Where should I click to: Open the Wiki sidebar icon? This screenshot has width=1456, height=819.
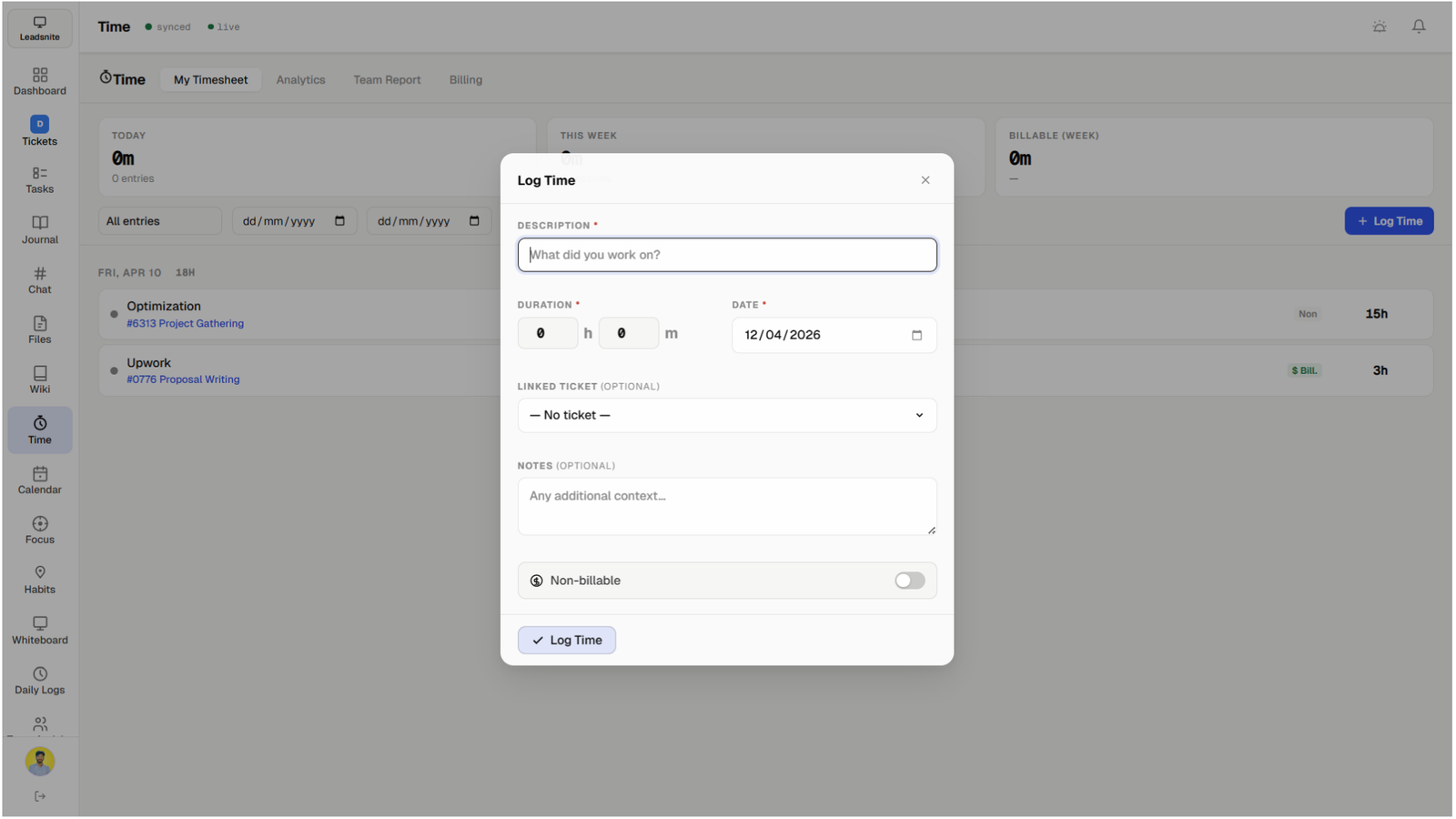click(x=40, y=379)
